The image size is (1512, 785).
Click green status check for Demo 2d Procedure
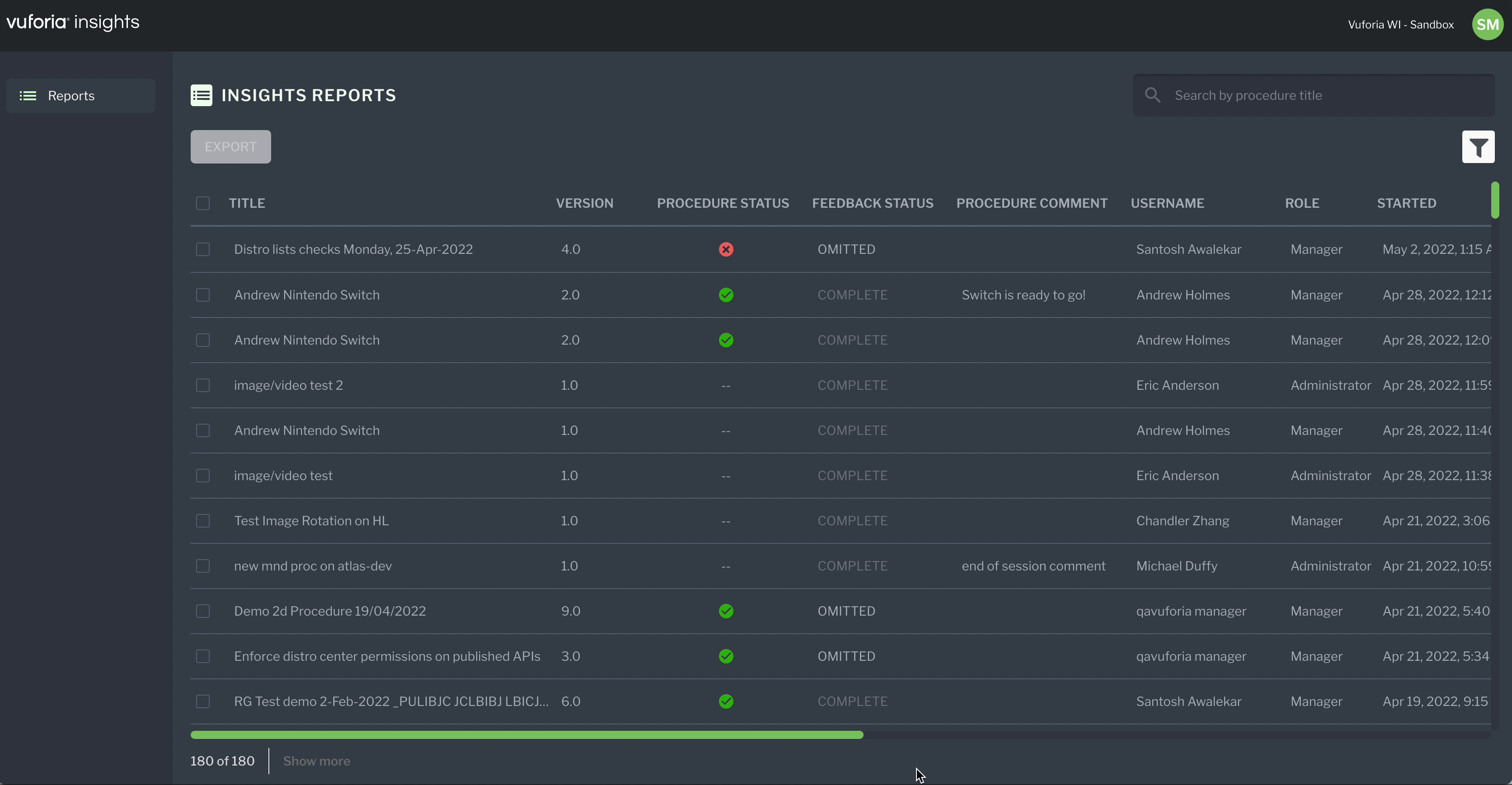(725, 612)
